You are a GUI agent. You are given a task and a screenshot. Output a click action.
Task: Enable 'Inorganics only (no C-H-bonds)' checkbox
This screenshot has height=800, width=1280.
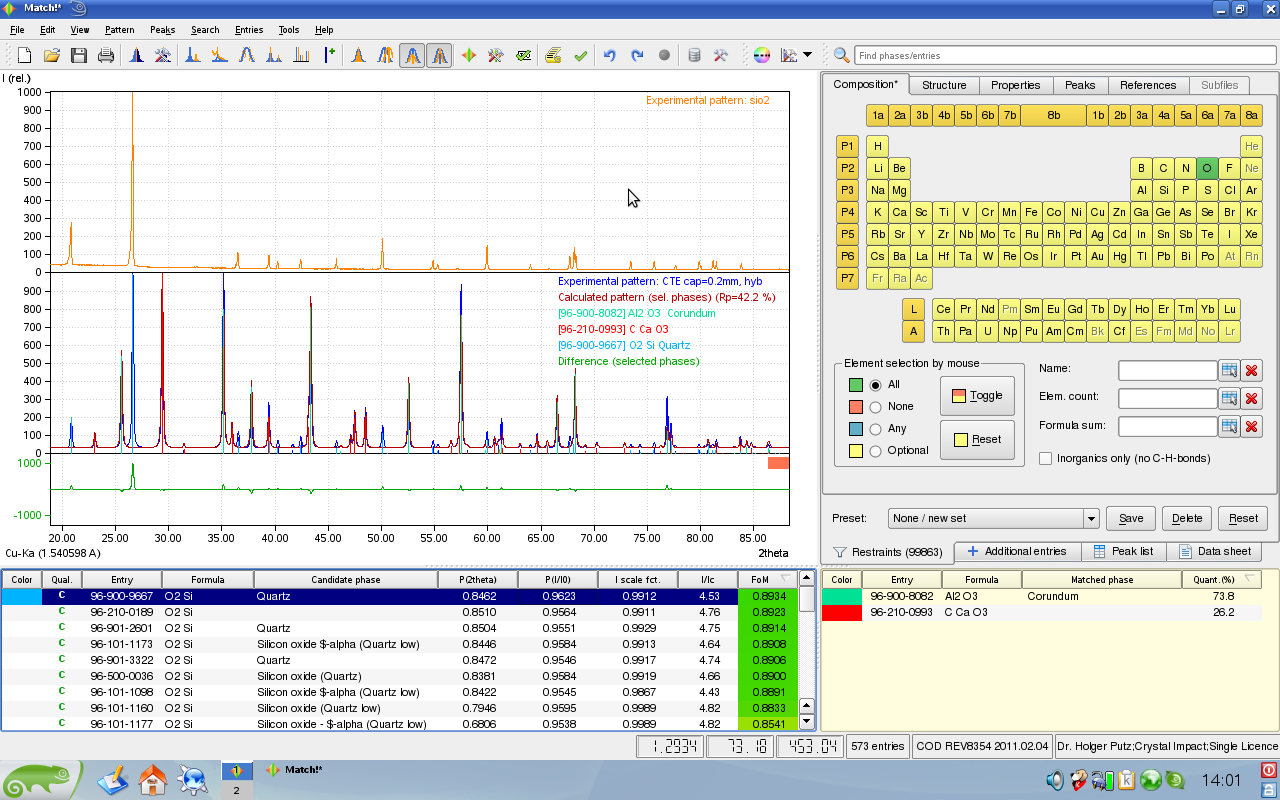pos(1046,459)
